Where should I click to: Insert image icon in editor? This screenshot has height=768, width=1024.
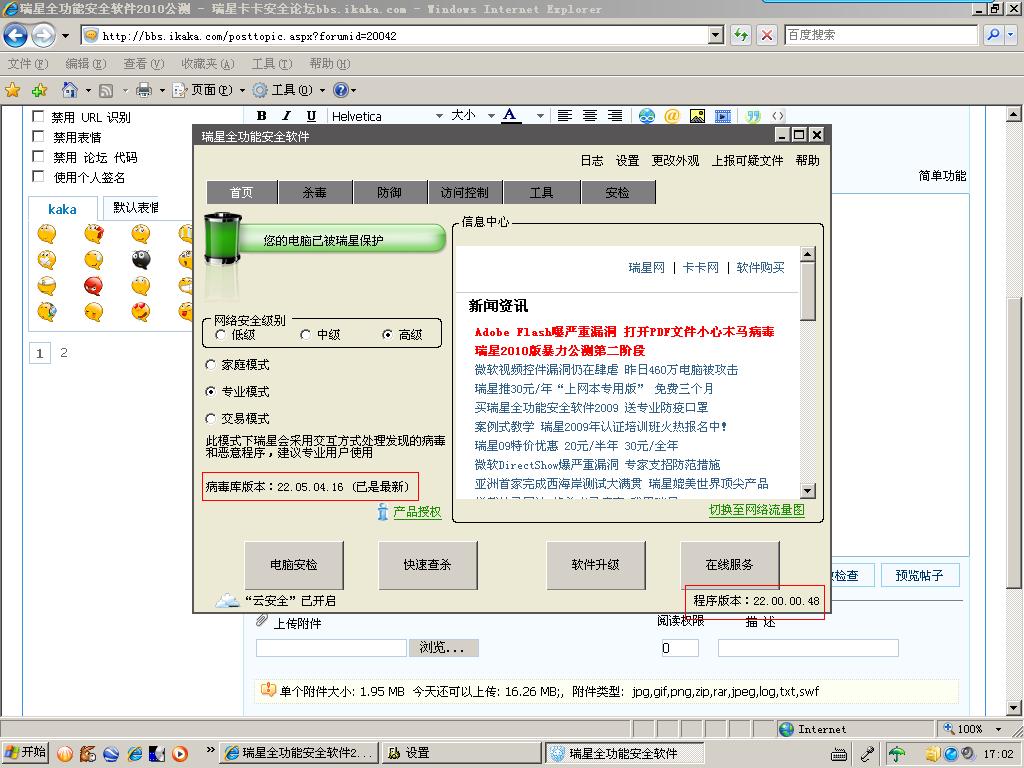pos(697,116)
